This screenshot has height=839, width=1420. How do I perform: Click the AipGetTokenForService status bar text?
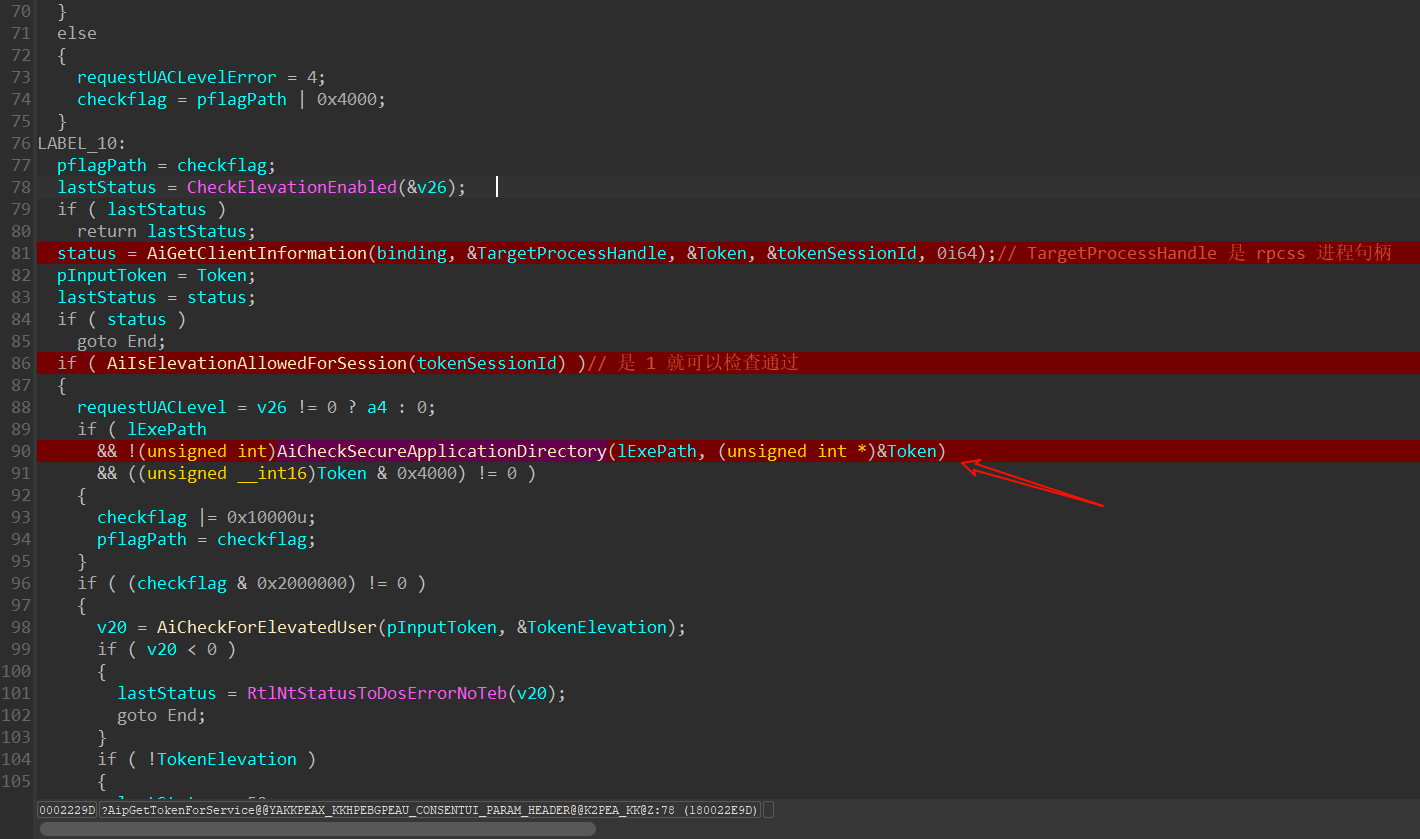pyautogui.click(x=430, y=810)
